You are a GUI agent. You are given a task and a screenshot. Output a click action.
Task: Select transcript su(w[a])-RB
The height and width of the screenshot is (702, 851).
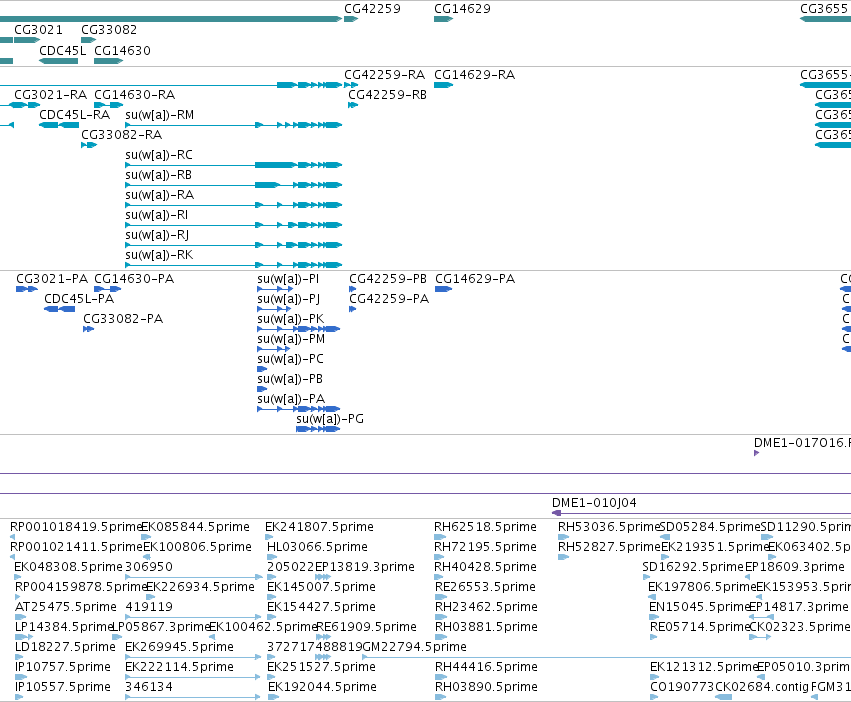(158, 175)
